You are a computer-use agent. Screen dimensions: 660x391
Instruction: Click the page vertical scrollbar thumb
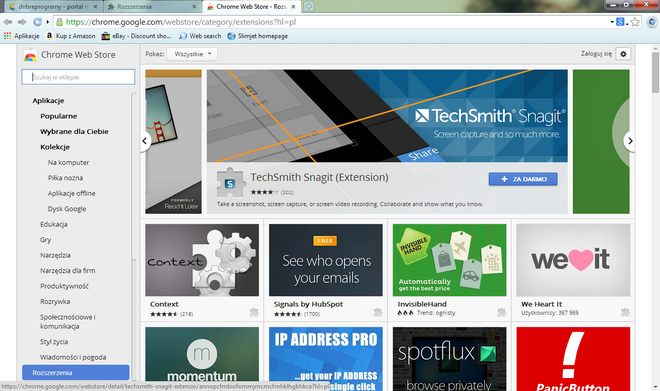(x=655, y=72)
